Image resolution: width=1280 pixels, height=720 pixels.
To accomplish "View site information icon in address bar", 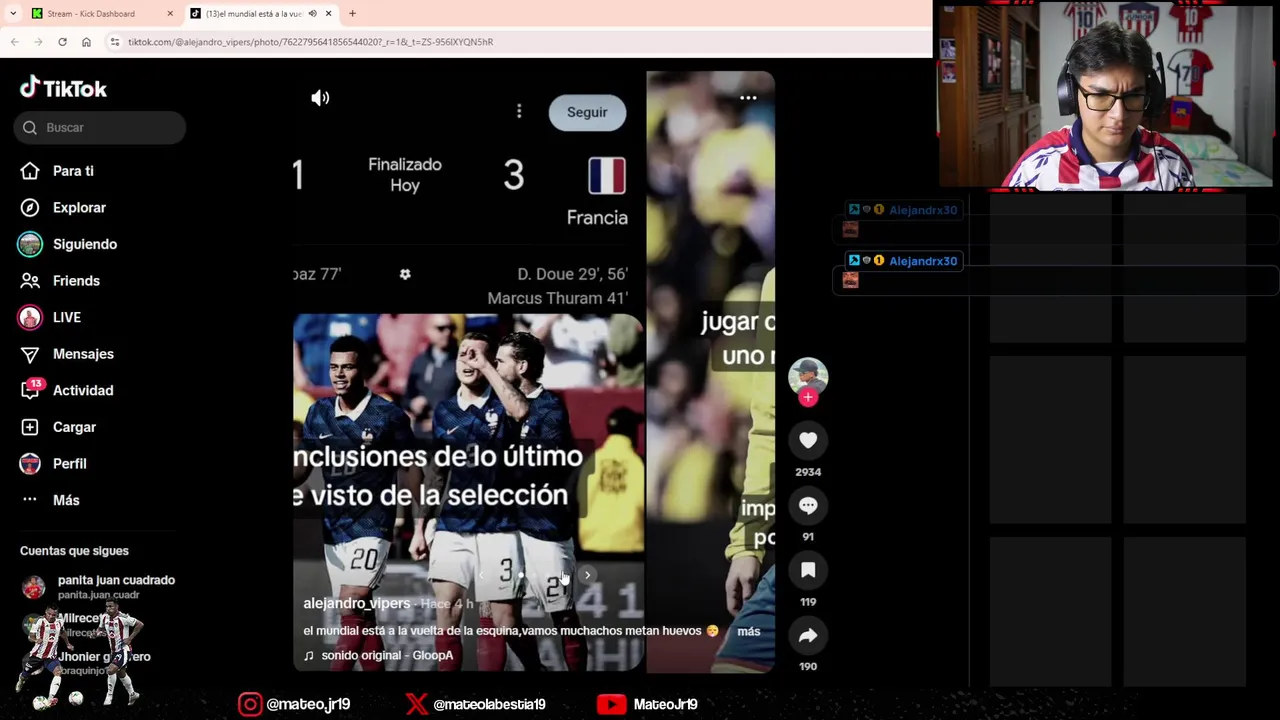I will (x=115, y=42).
